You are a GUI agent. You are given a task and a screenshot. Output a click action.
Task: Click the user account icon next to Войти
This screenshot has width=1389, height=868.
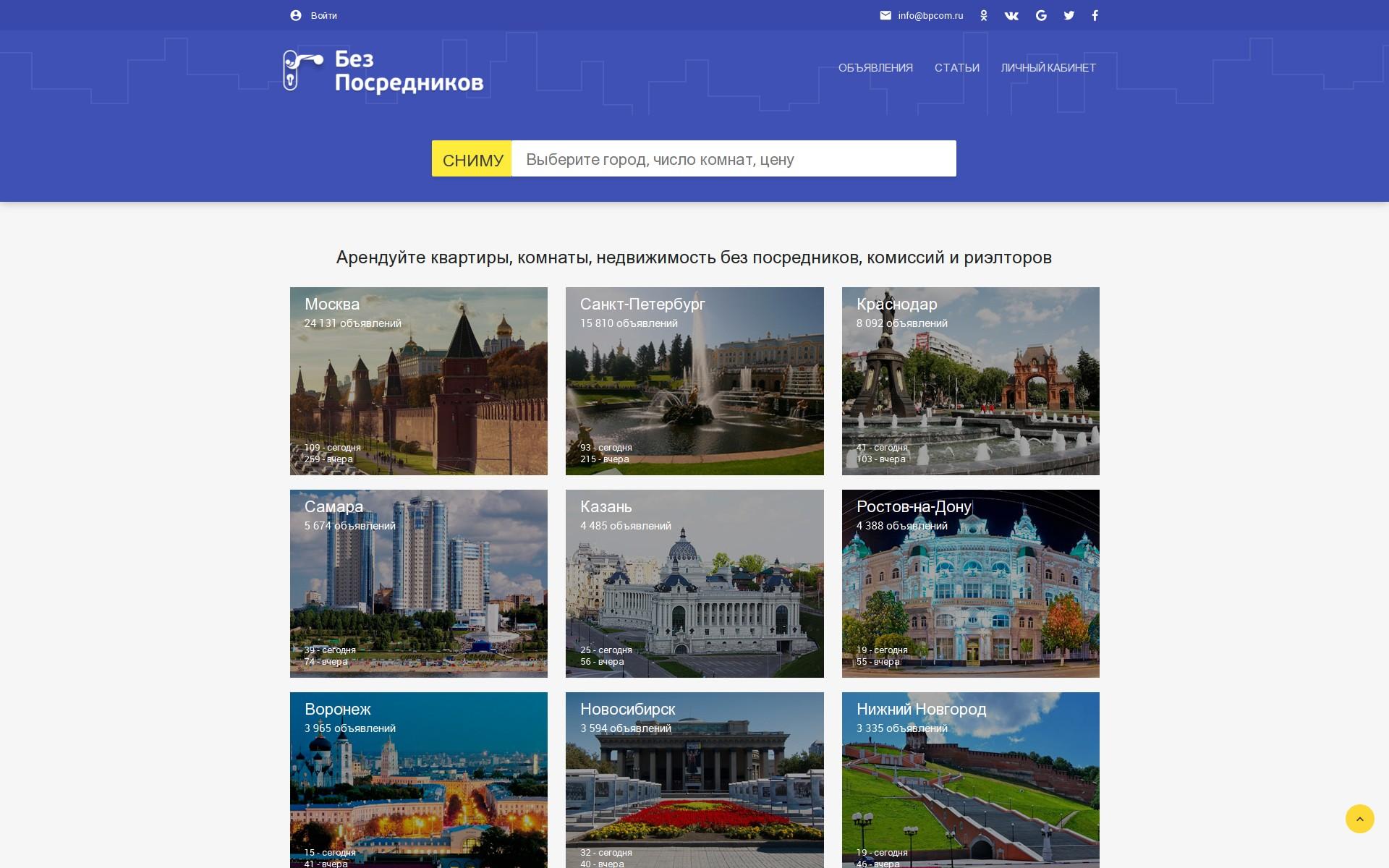click(x=295, y=15)
